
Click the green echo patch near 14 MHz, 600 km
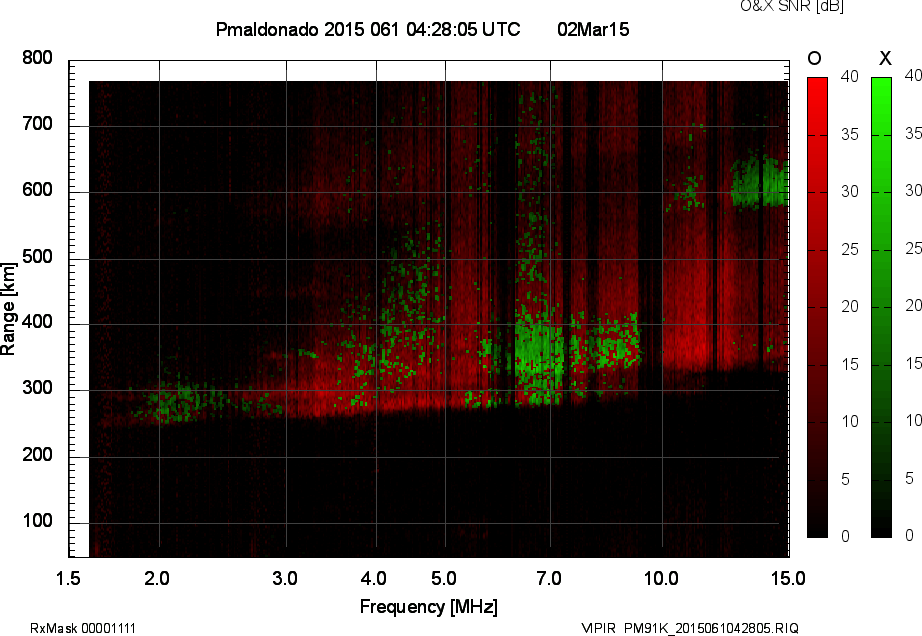point(759,180)
